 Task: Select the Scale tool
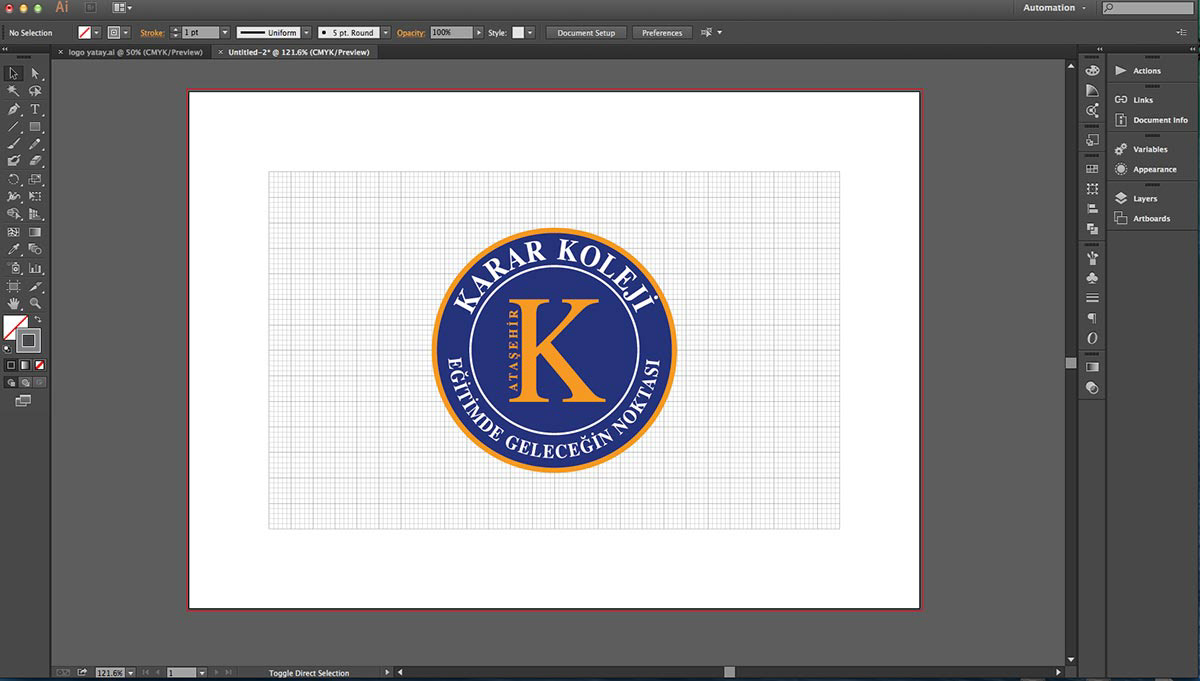point(35,180)
